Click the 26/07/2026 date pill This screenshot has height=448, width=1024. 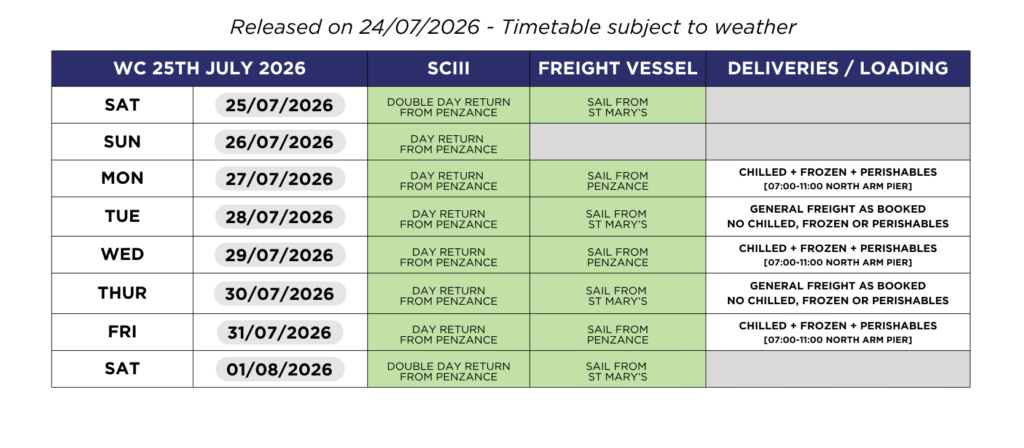[x=280, y=142]
